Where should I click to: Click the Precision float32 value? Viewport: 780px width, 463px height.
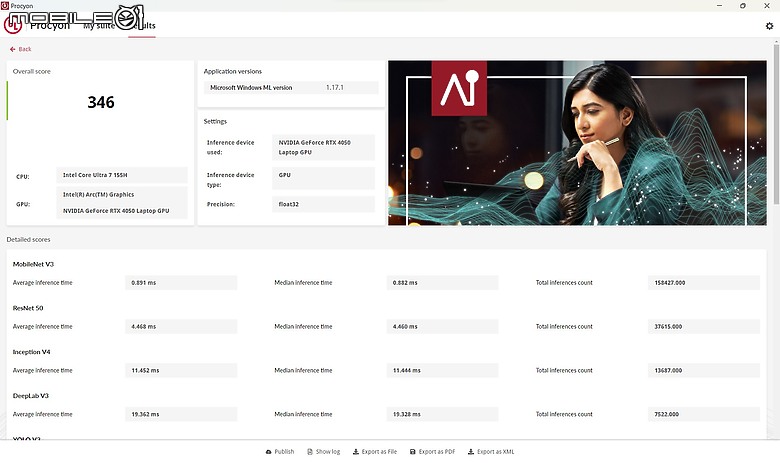323,204
